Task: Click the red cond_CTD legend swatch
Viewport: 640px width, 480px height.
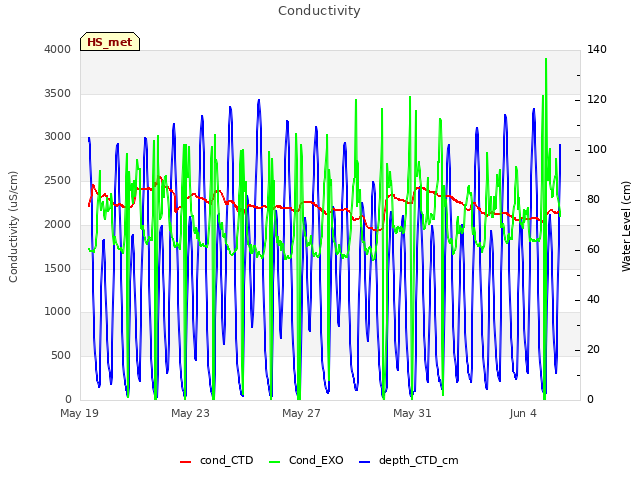Action: point(185,462)
